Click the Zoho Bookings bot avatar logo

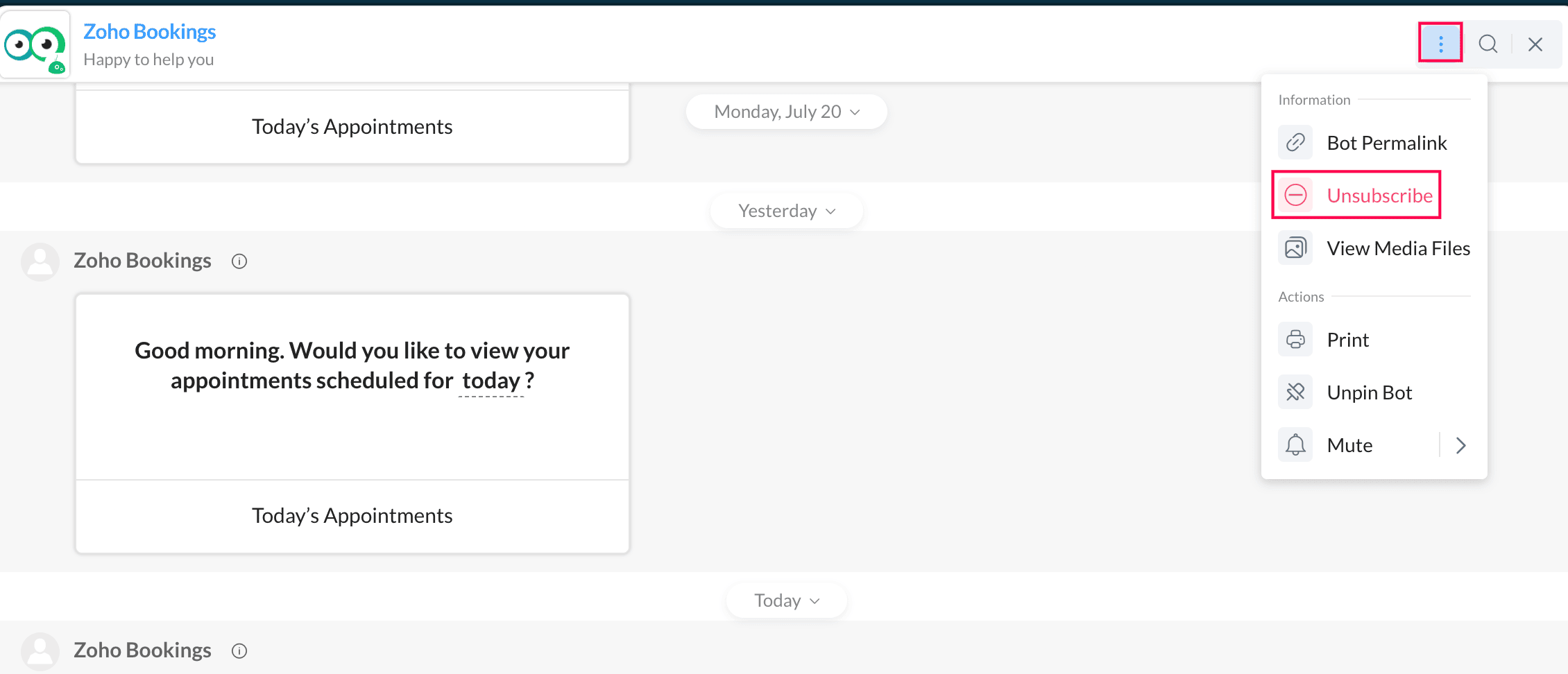coord(35,44)
